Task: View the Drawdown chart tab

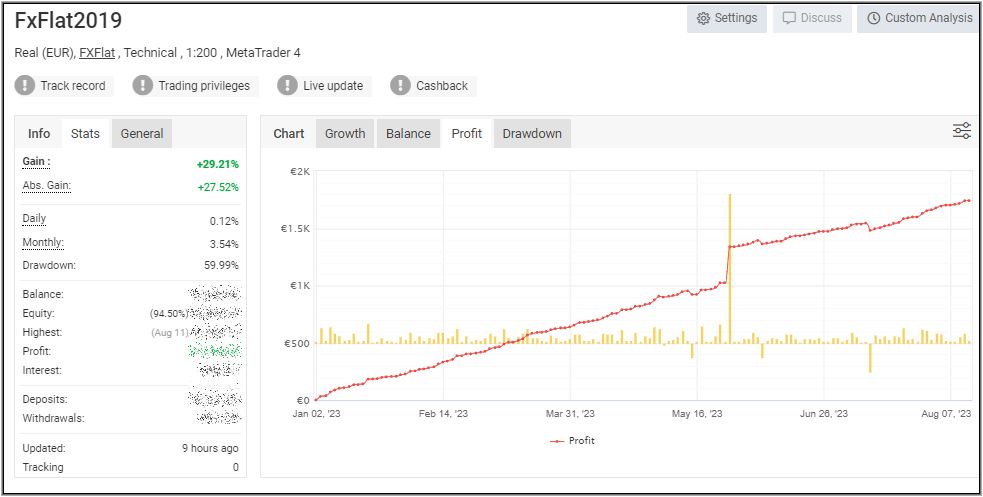Action: tap(532, 133)
